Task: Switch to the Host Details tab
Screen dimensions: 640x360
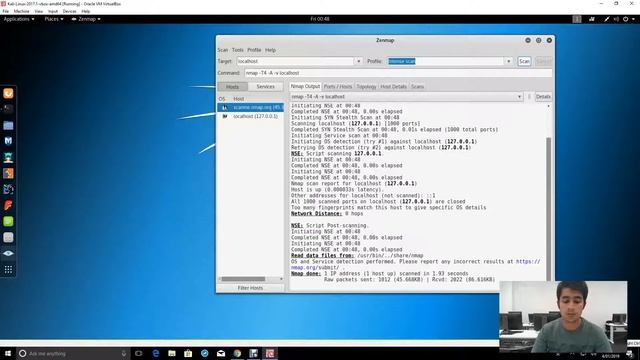Action: pyautogui.click(x=393, y=87)
